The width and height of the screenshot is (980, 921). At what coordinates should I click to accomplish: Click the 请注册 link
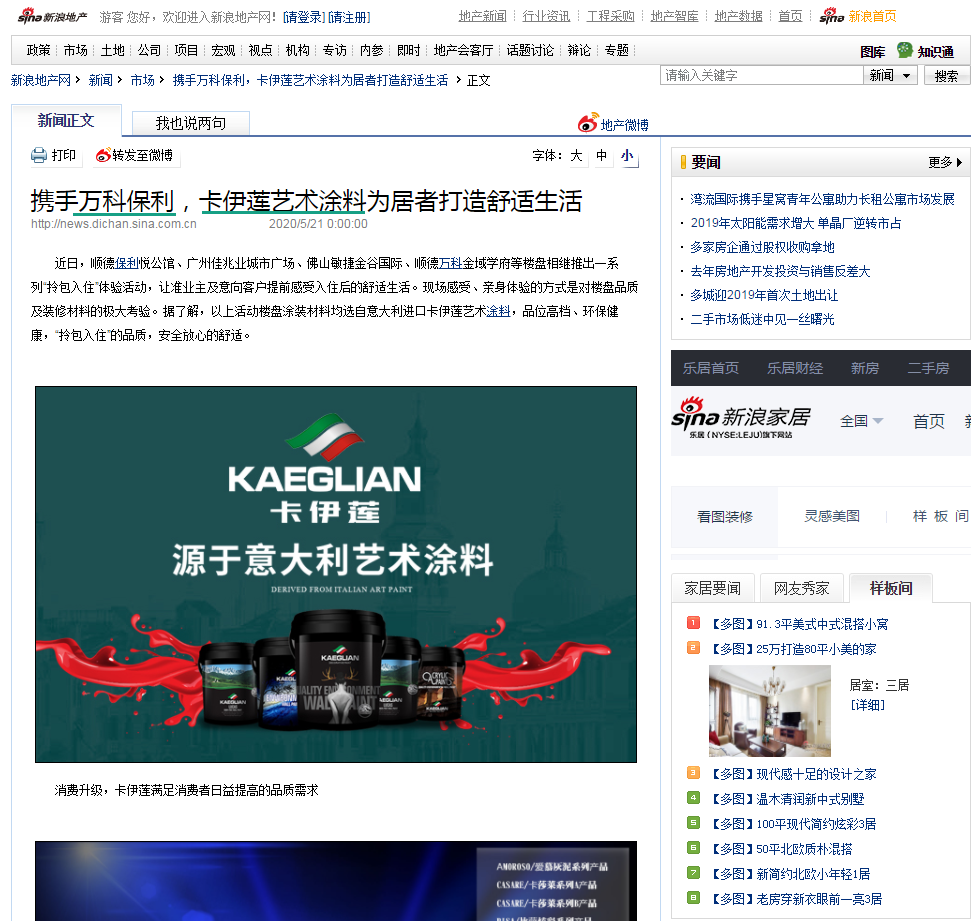pyautogui.click(x=349, y=17)
